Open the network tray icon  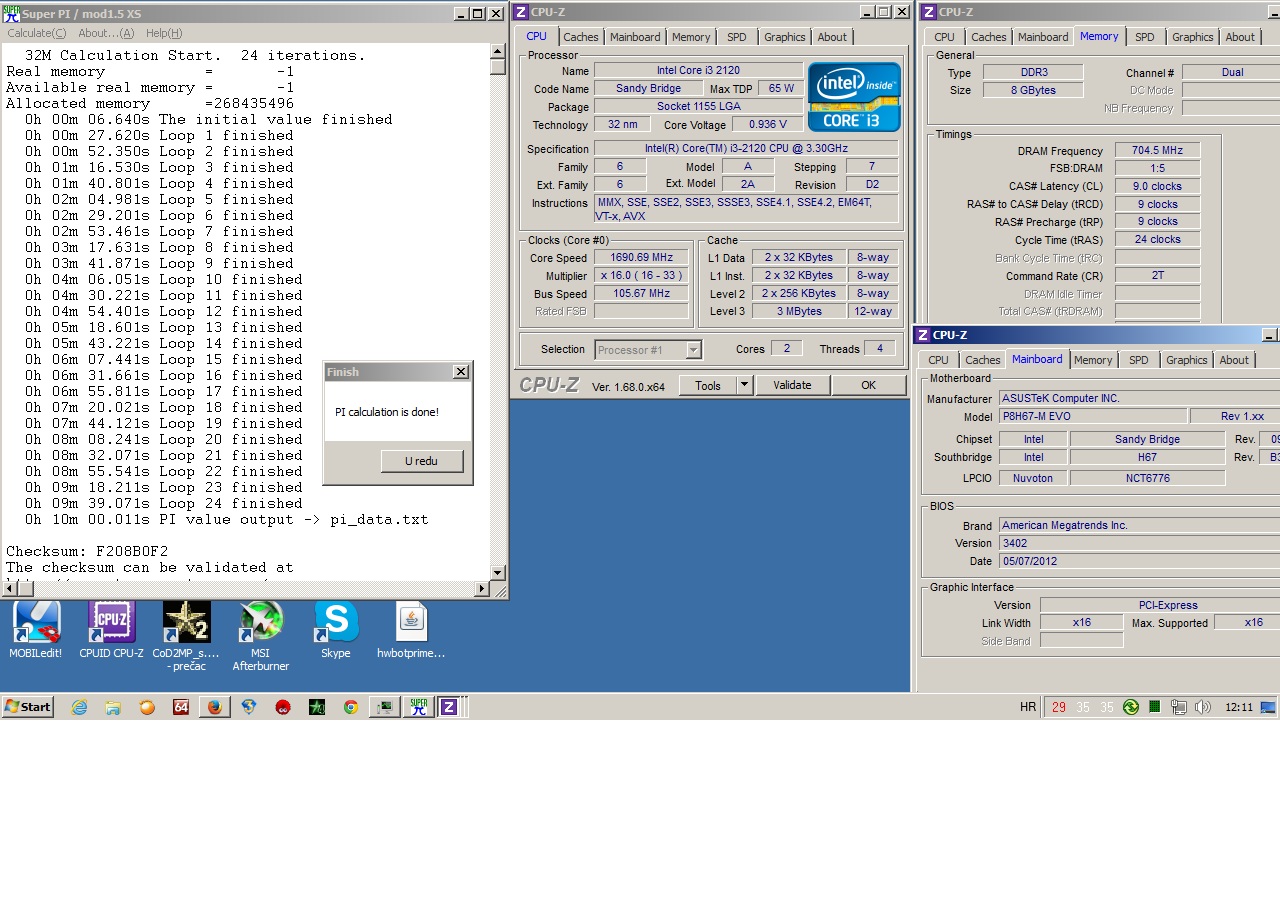click(1179, 707)
